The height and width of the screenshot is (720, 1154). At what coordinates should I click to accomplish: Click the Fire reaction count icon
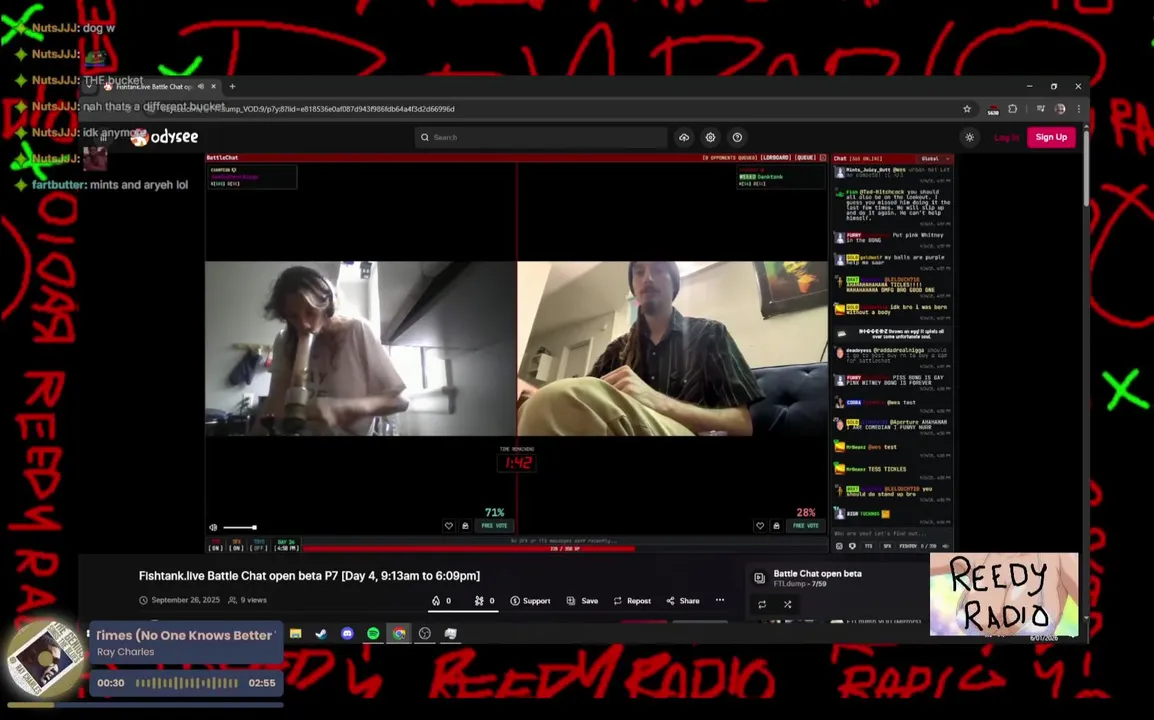click(x=441, y=601)
